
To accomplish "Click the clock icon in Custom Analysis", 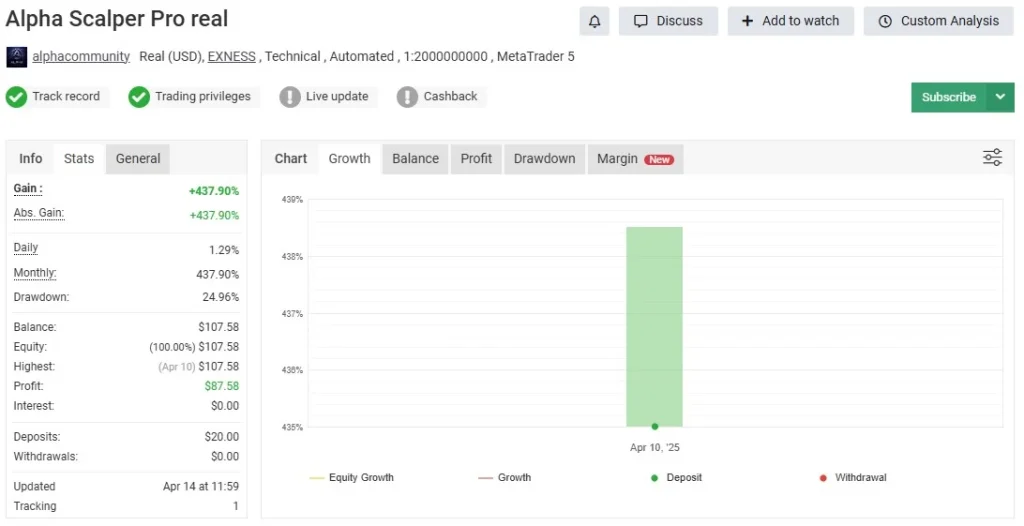I will 885,21.
